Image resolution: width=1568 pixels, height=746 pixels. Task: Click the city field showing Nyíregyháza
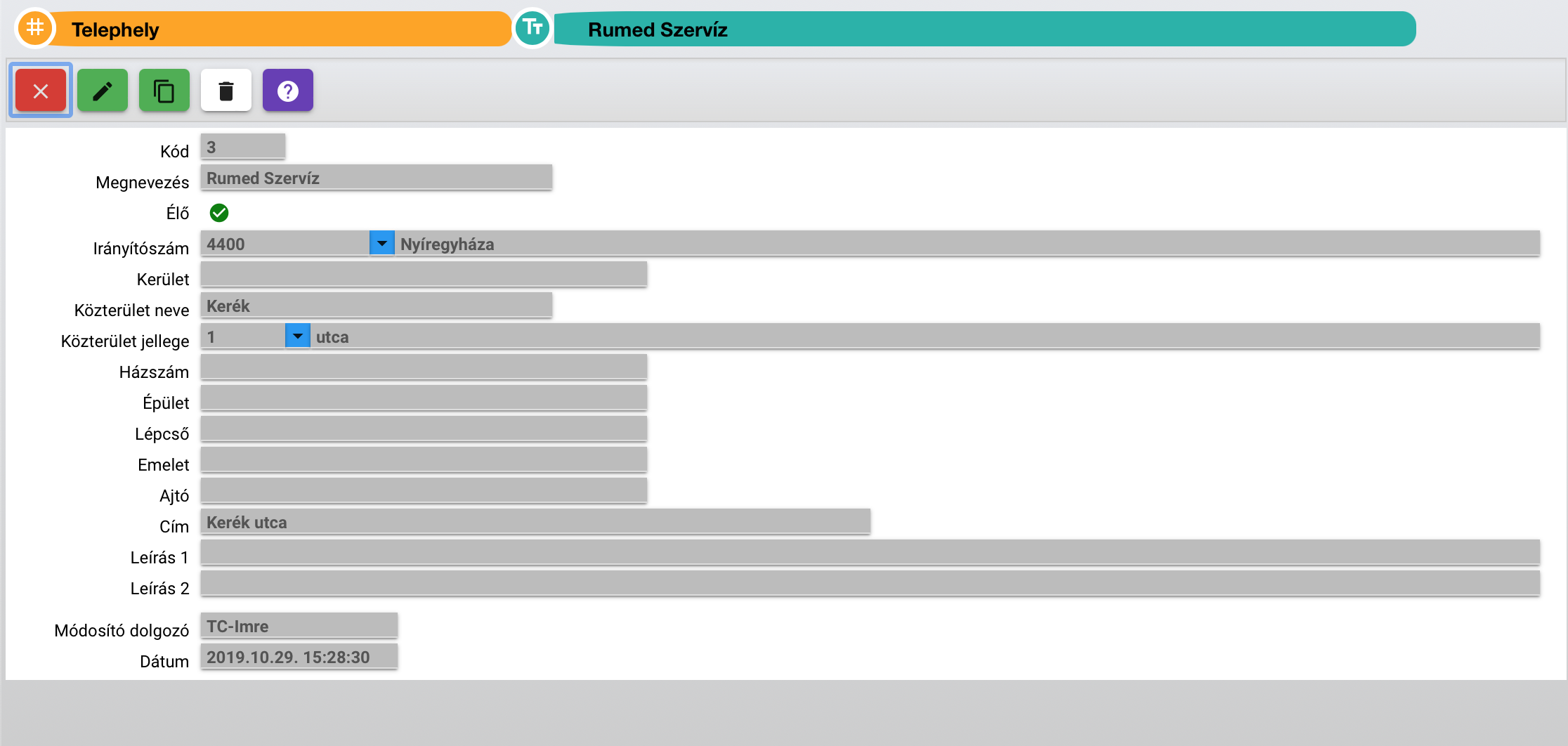967,243
